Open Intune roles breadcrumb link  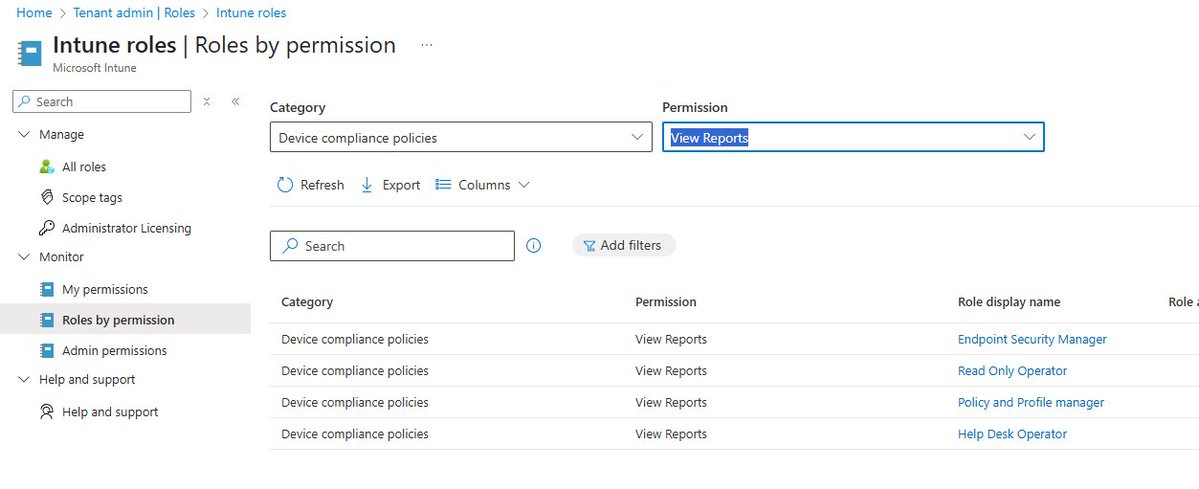click(252, 13)
